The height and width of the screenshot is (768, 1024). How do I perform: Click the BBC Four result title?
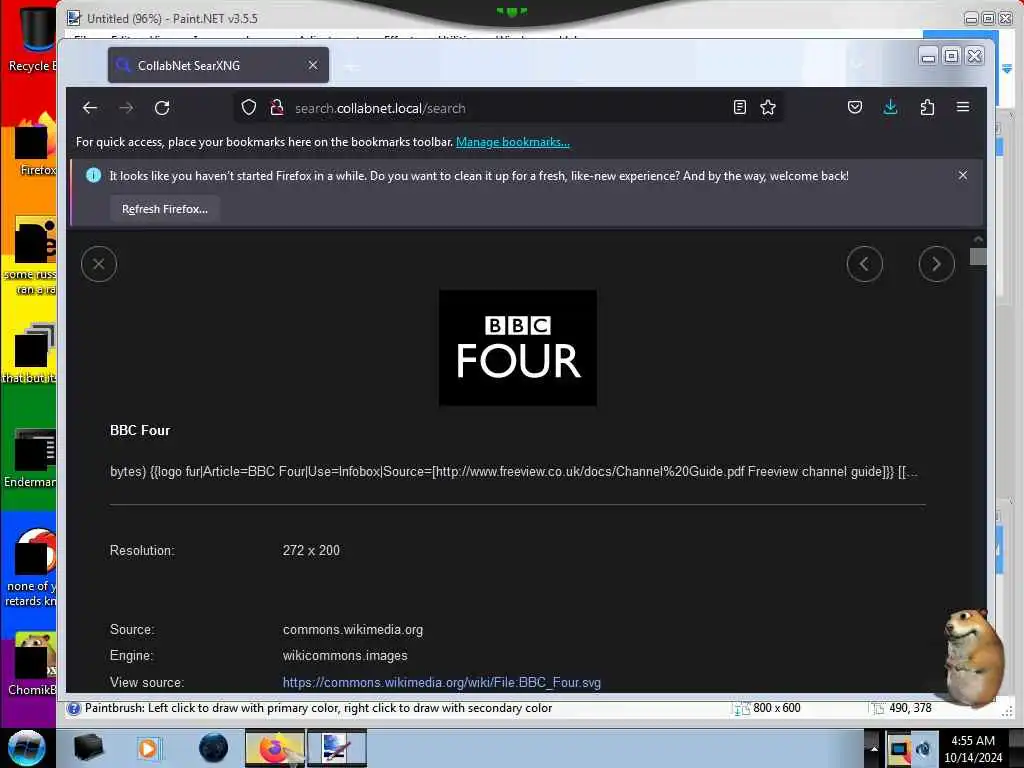(140, 430)
